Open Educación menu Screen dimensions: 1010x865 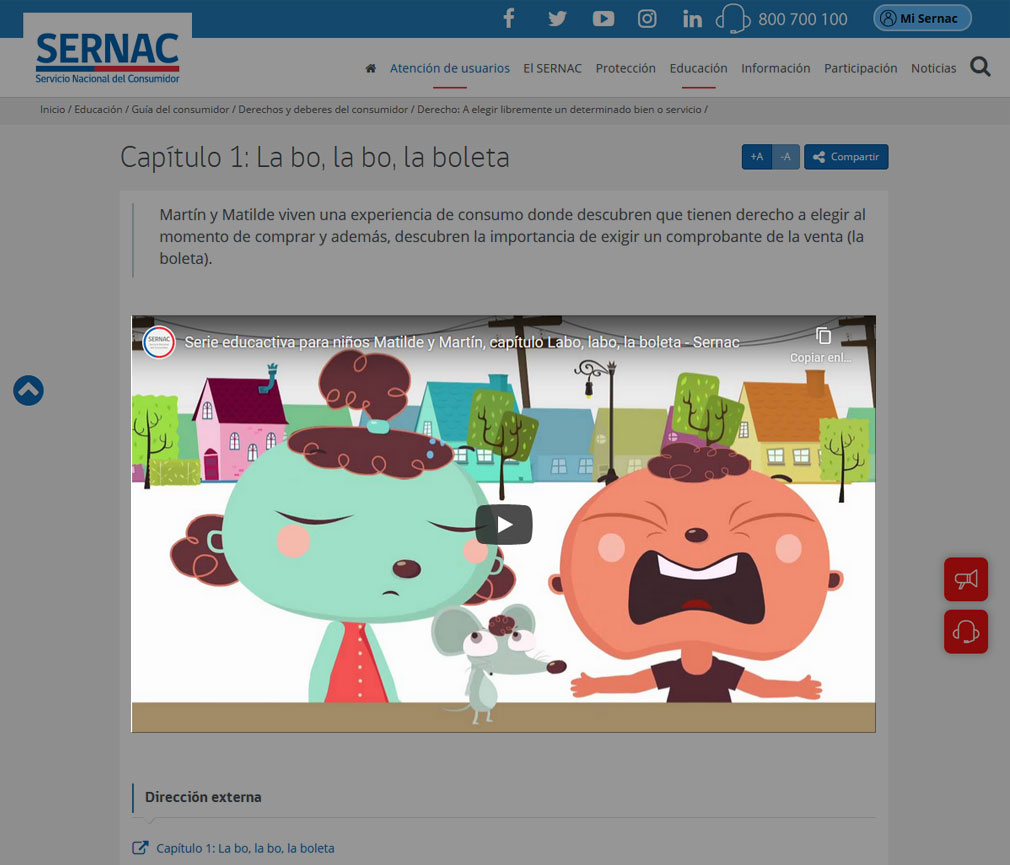coord(698,68)
